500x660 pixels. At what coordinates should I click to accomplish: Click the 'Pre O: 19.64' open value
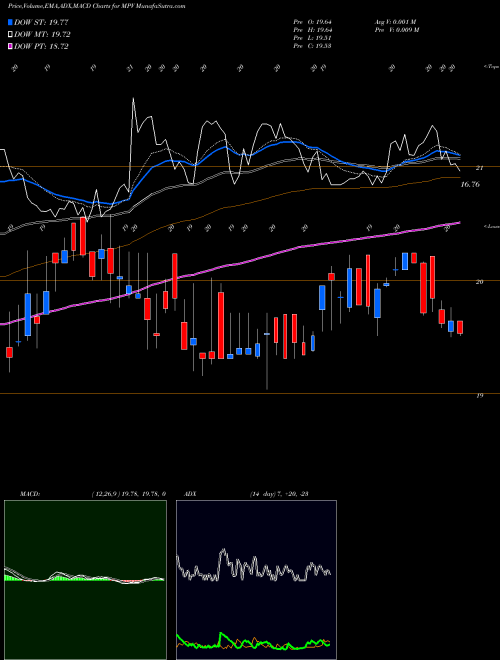click(313, 22)
